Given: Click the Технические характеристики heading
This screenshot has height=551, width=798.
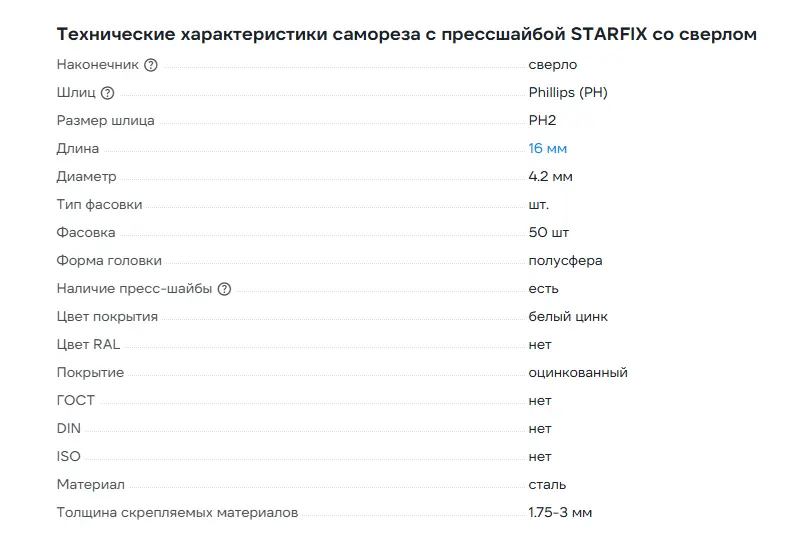Looking at the screenshot, I should pos(407,34).
